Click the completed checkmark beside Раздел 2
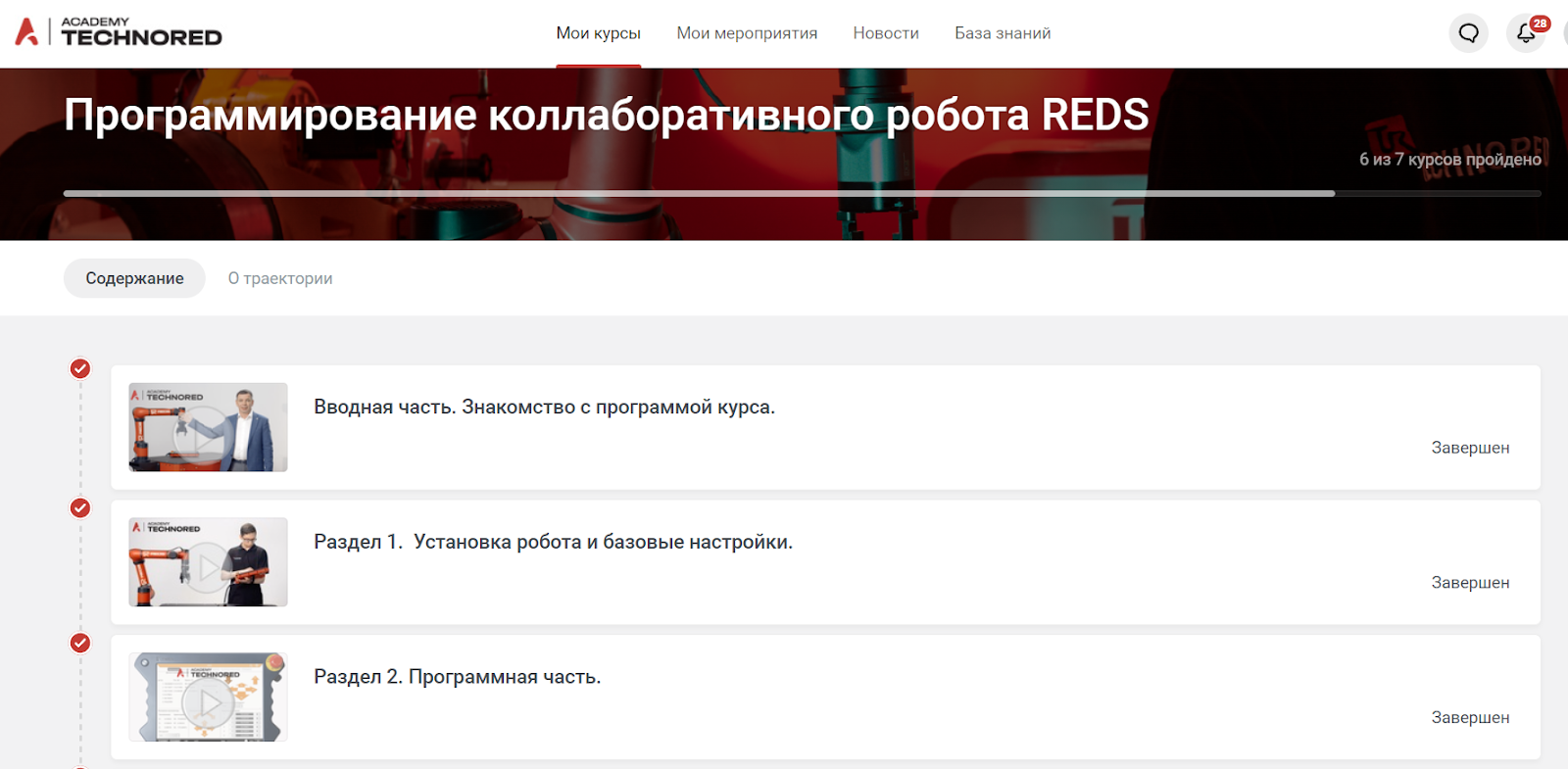 pyautogui.click(x=80, y=643)
